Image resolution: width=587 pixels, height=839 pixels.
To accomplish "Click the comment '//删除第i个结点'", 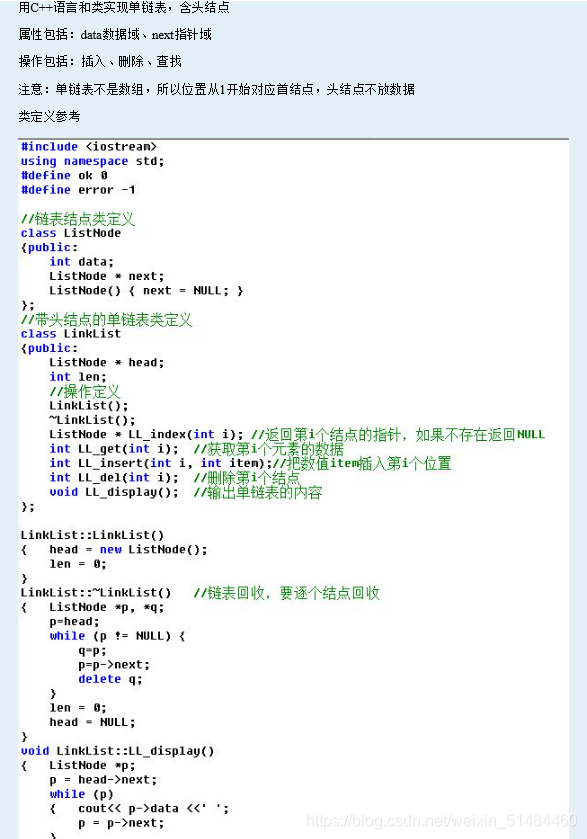I will click(x=247, y=478).
